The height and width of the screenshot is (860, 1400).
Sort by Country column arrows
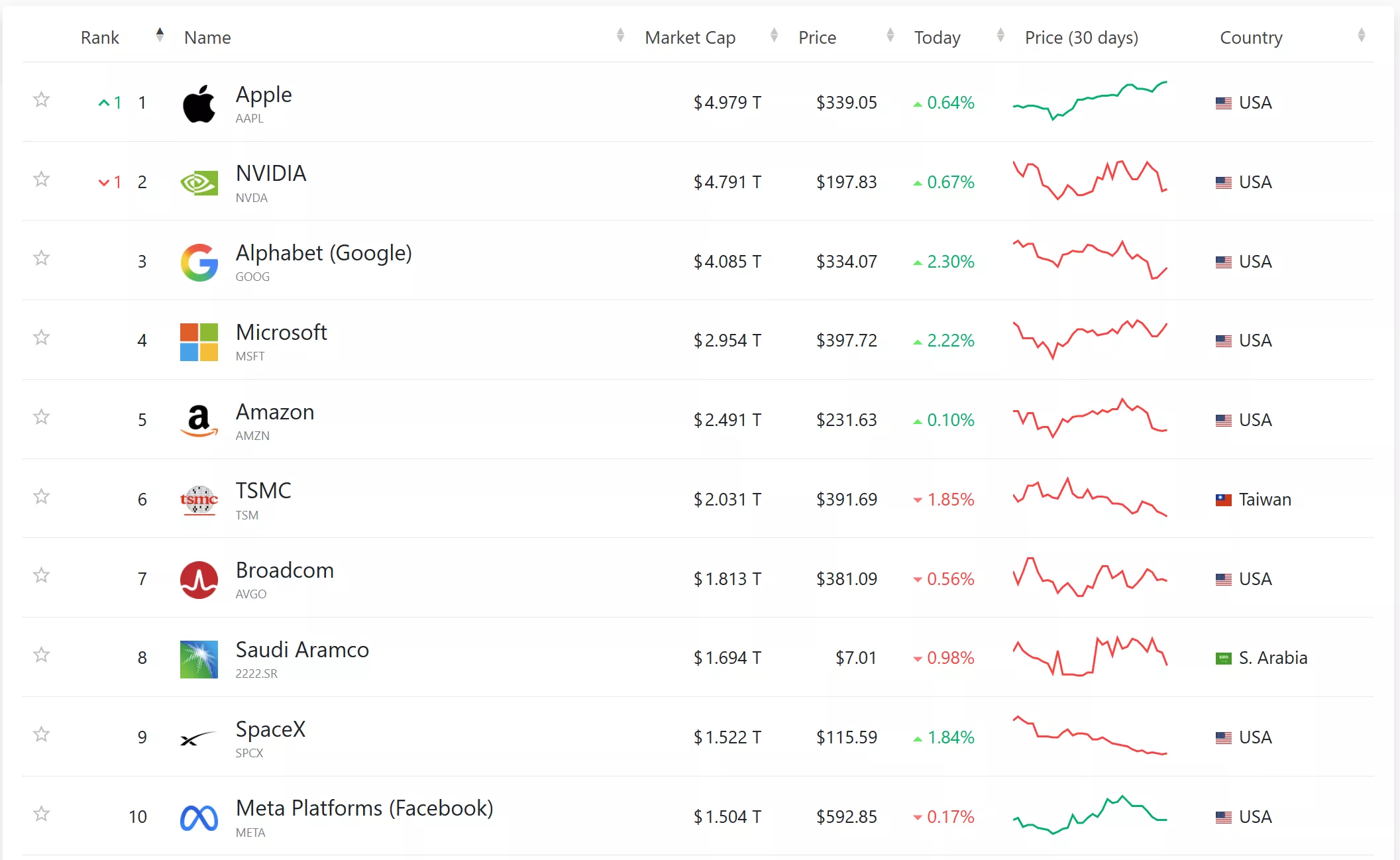(x=1362, y=35)
